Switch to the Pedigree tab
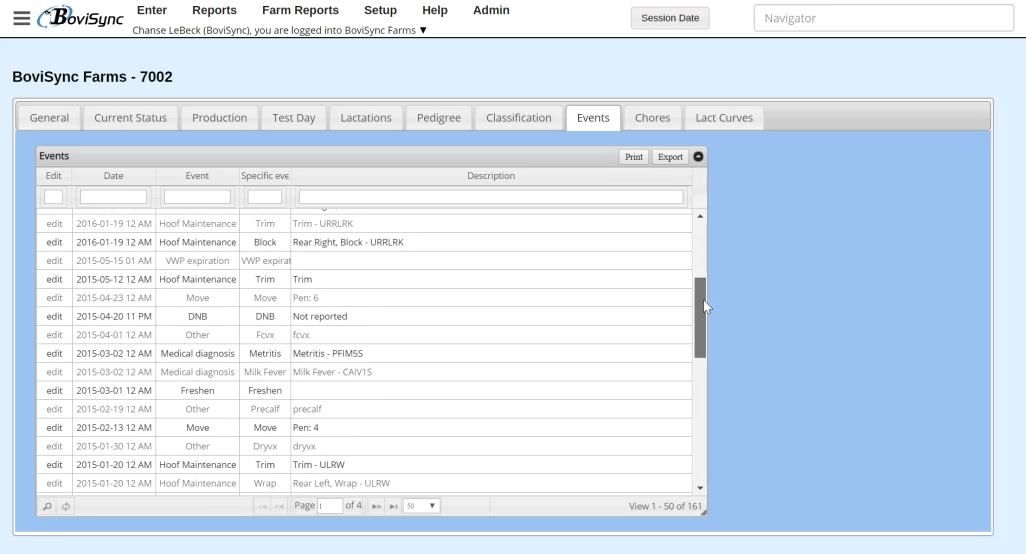 pyautogui.click(x=438, y=118)
